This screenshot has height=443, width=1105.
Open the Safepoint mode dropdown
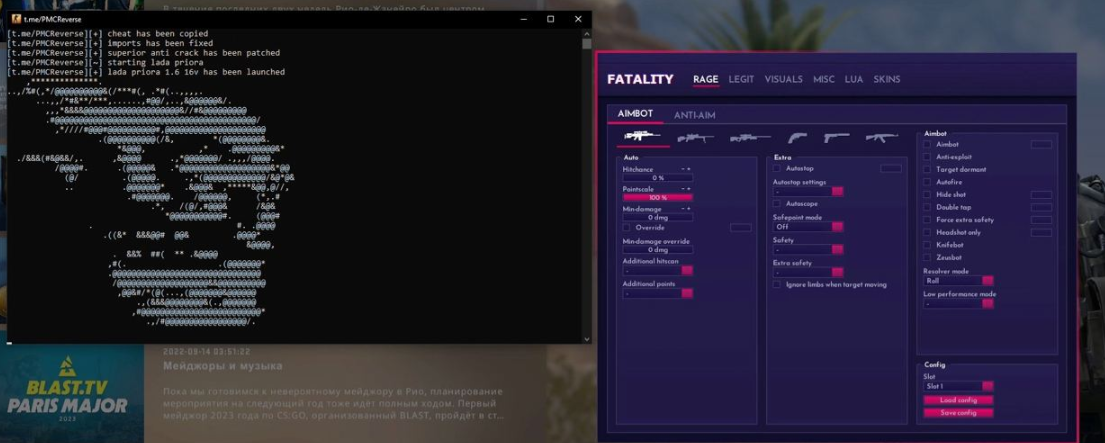[808, 227]
